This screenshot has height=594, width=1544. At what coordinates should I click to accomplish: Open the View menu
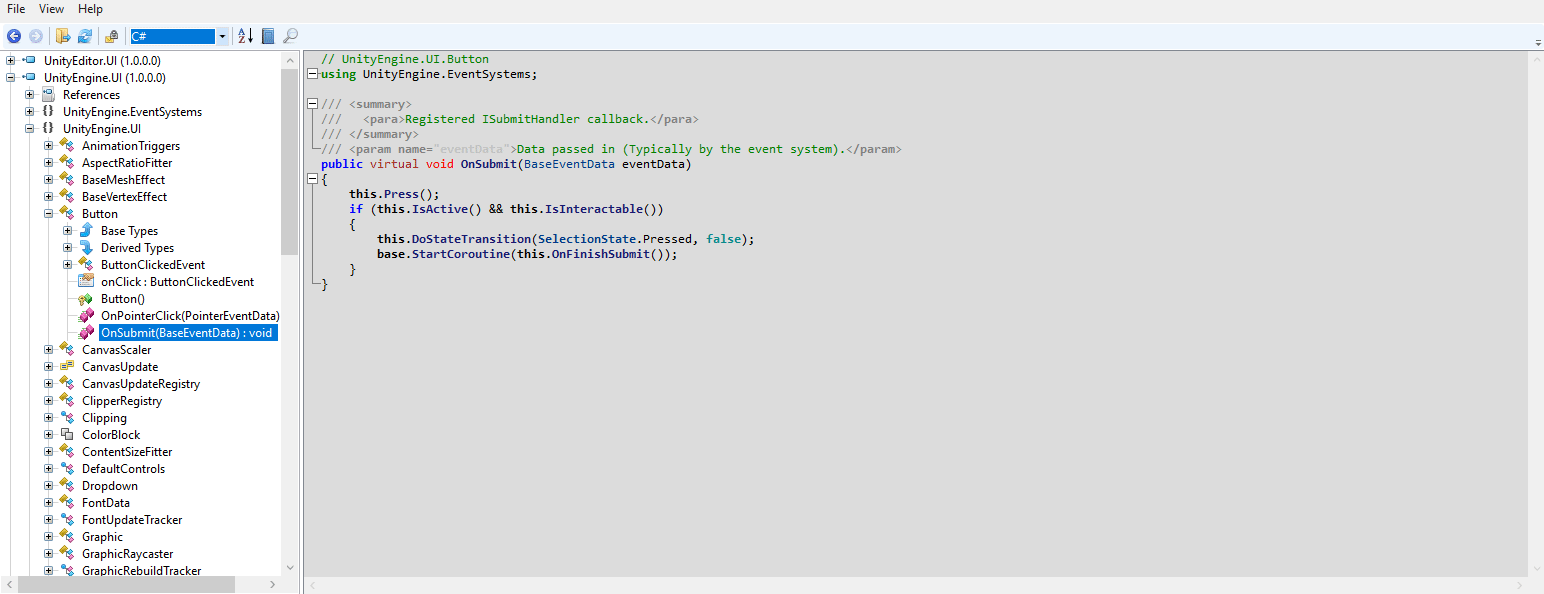click(x=51, y=9)
